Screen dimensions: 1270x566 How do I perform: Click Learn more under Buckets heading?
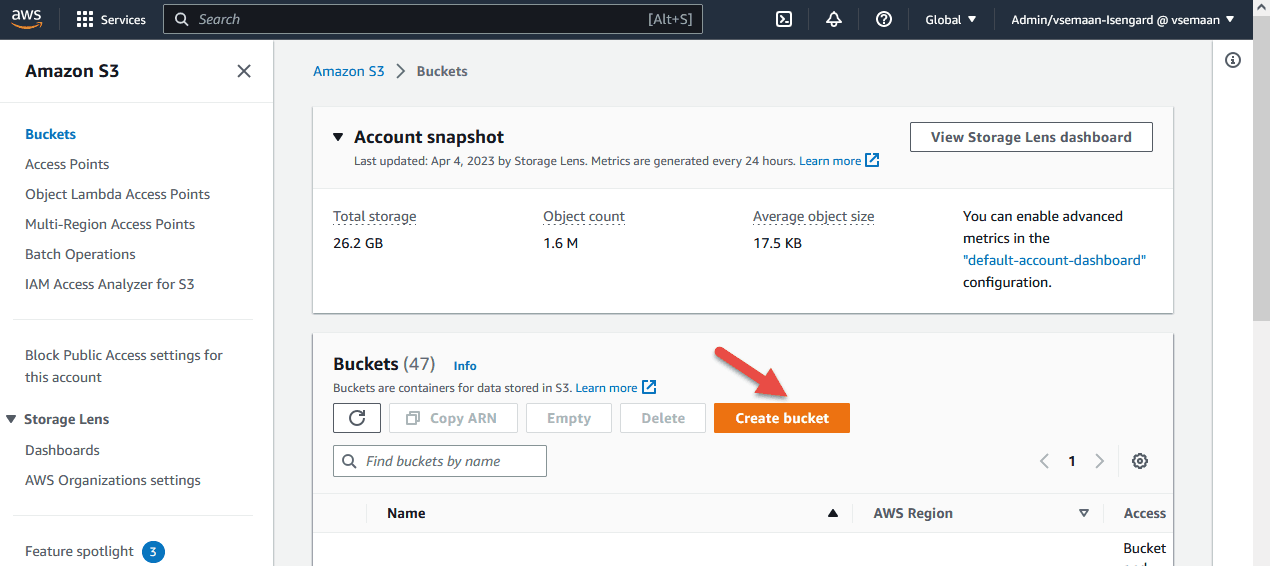606,388
